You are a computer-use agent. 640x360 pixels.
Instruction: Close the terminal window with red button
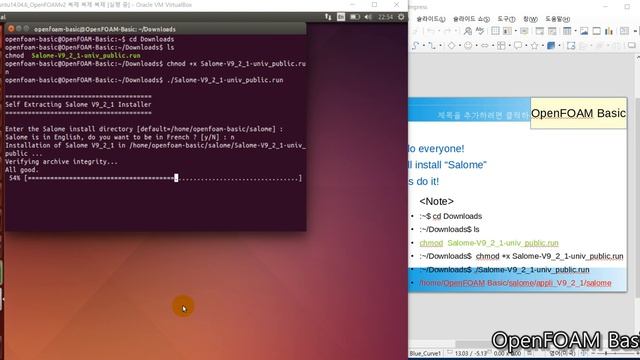tap(11, 29)
